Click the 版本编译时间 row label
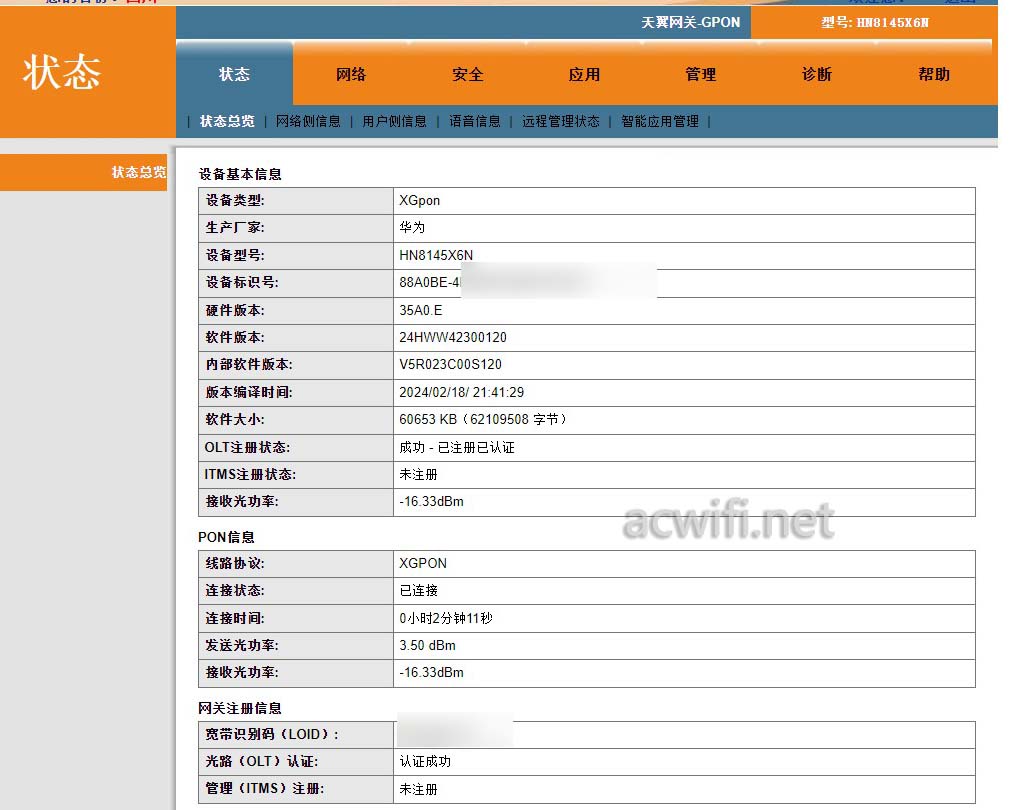 coord(249,392)
